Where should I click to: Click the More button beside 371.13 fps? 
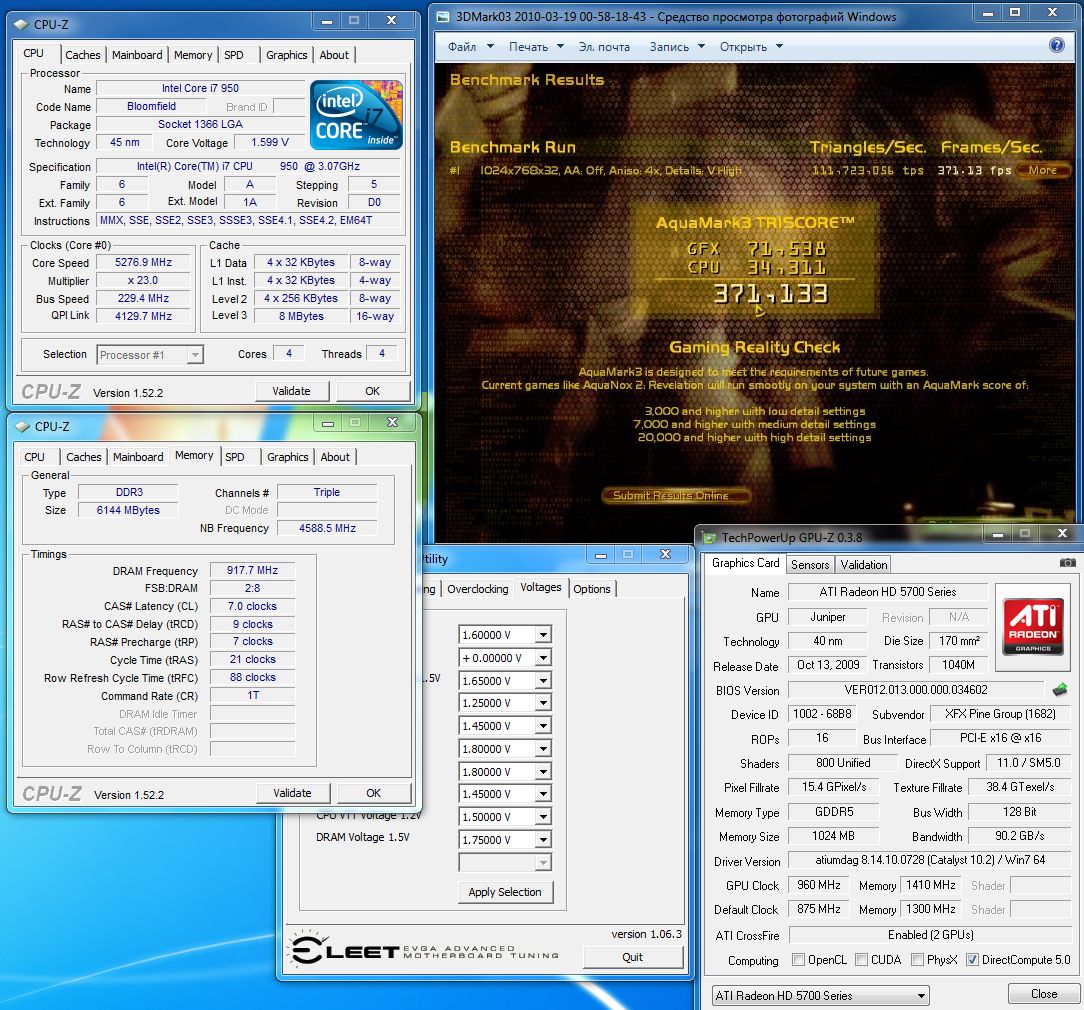click(1043, 170)
